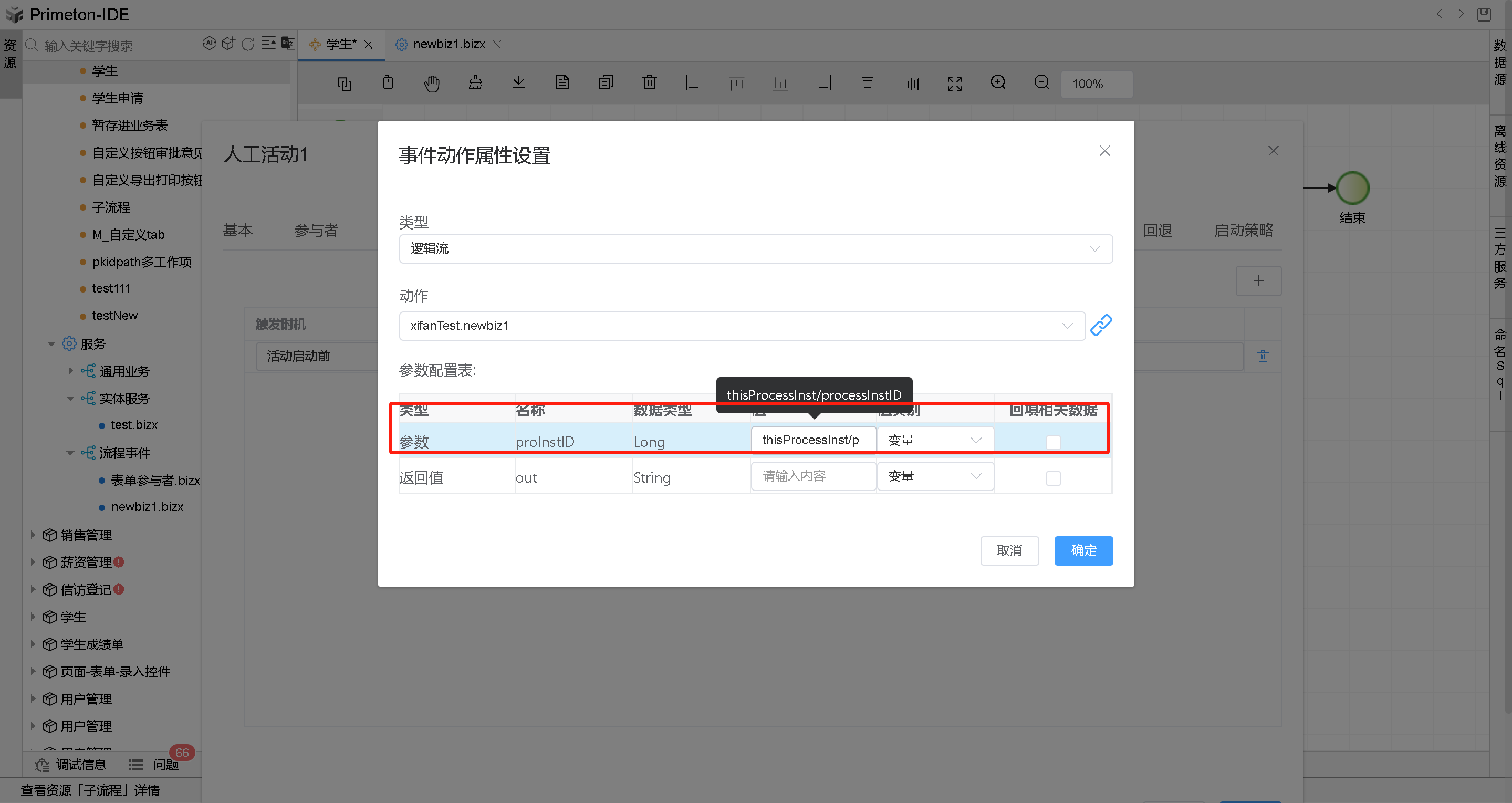Viewport: 1512px width, 803px height.
Task: Check the out return value backfill checkbox
Action: [1053, 478]
